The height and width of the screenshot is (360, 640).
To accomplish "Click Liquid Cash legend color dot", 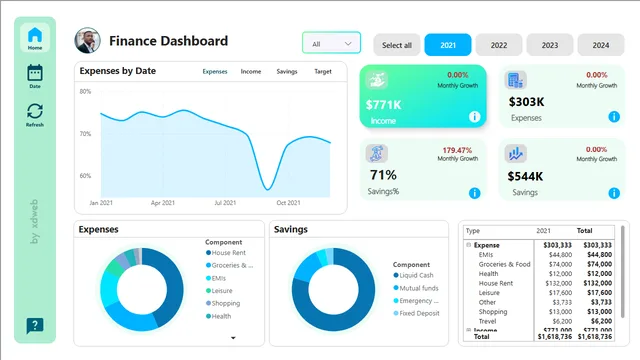I will [x=396, y=275].
